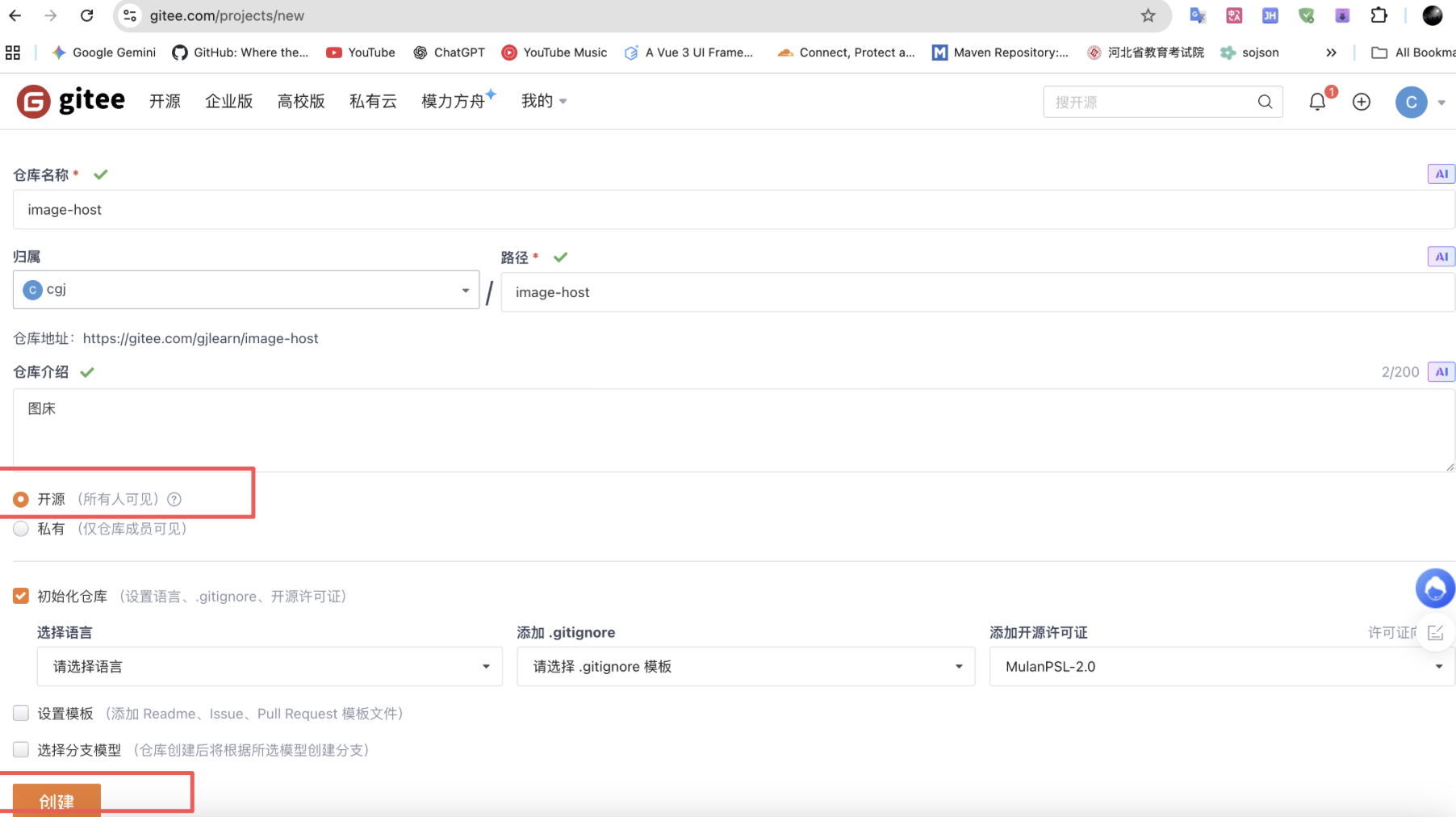Click the 路径 input field

[977, 292]
